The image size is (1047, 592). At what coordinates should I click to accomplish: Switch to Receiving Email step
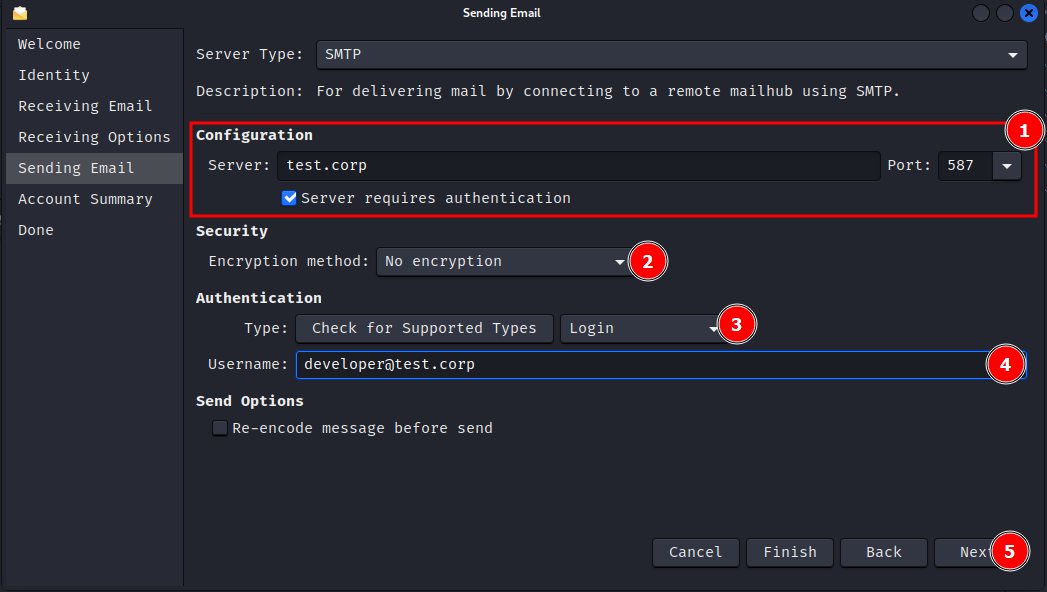click(x=85, y=106)
